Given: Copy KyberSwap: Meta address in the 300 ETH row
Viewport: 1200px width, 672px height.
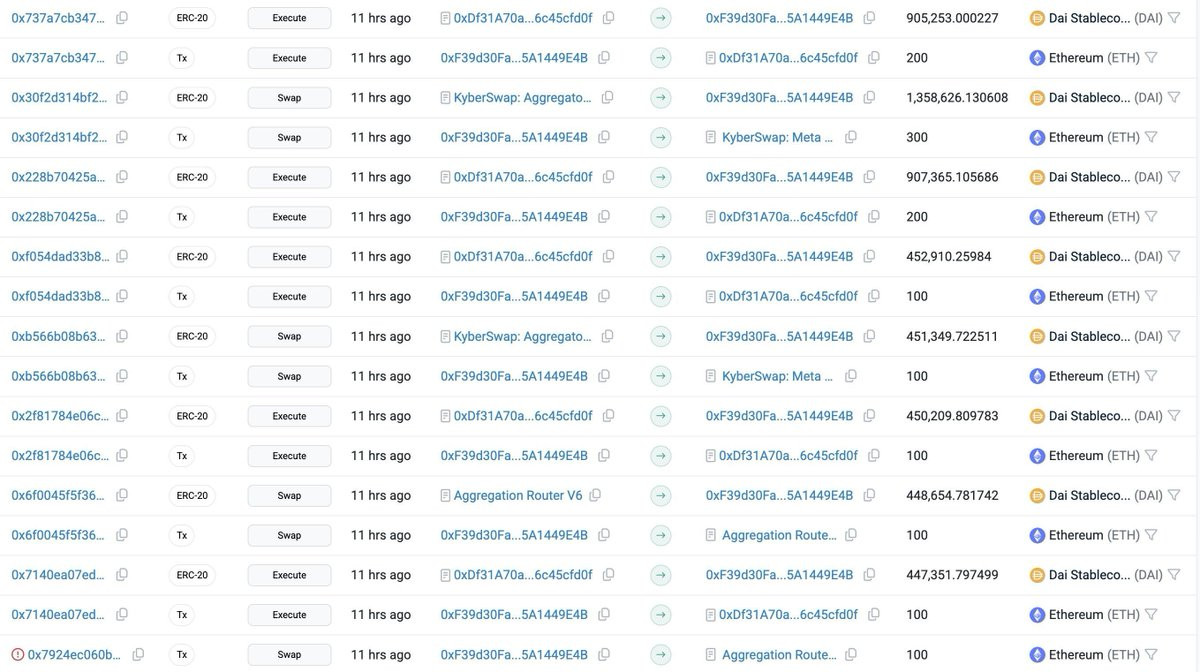Looking at the screenshot, I should 851,137.
